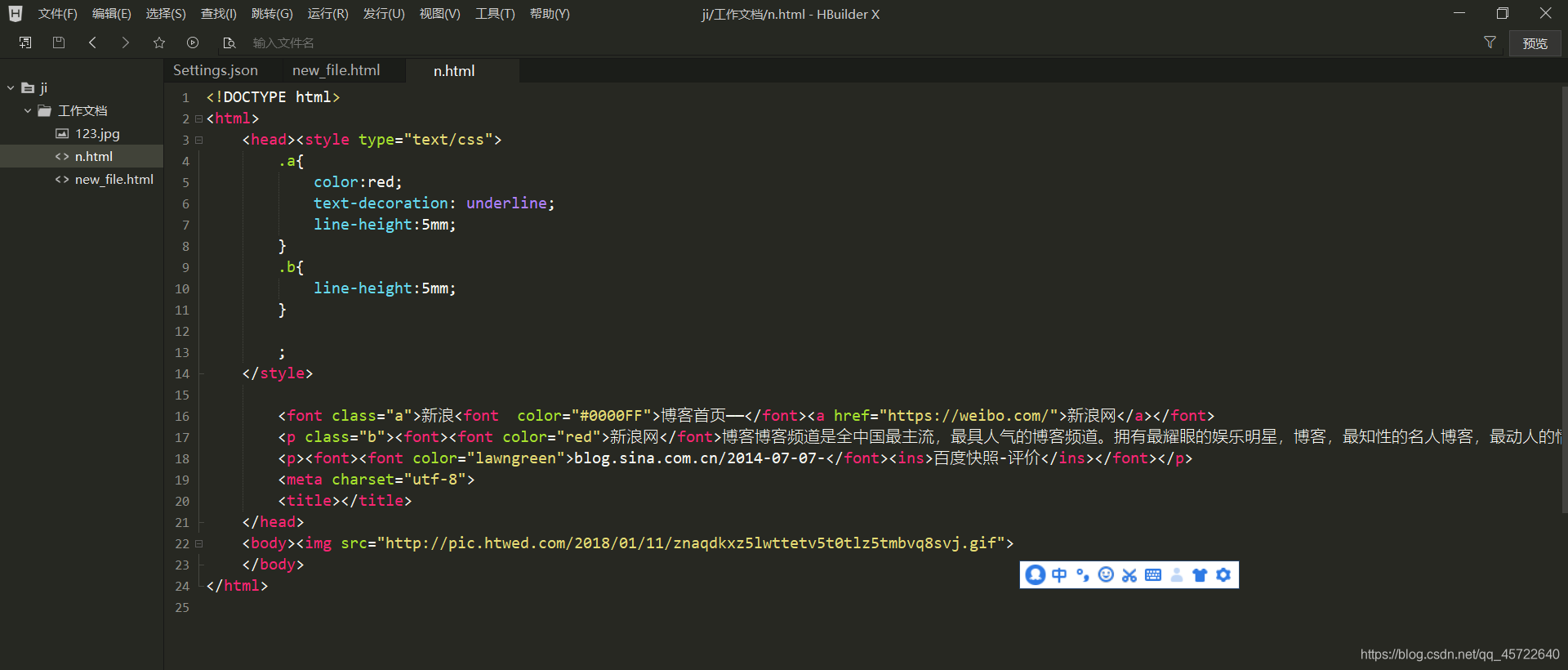Open 123.jpg in the project tree
The height and width of the screenshot is (670, 1568).
97,133
